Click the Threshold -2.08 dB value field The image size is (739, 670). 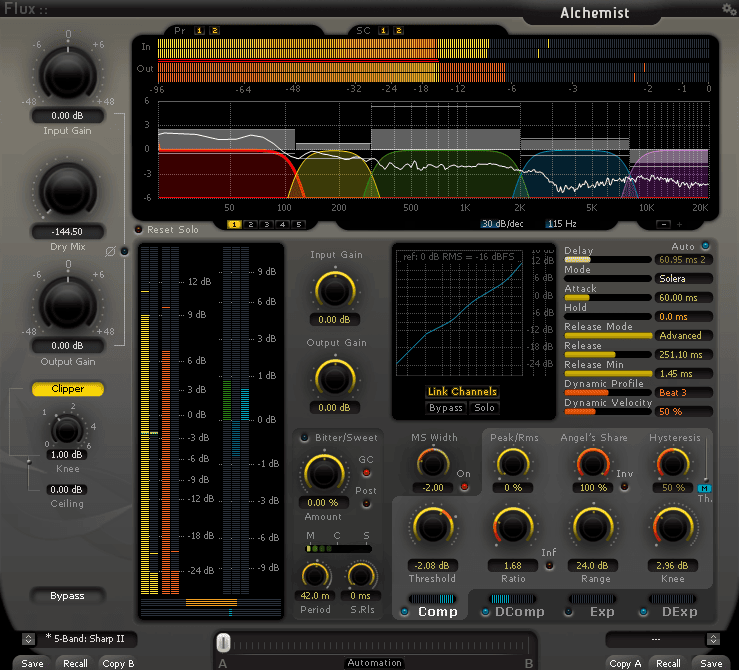[x=432, y=565]
